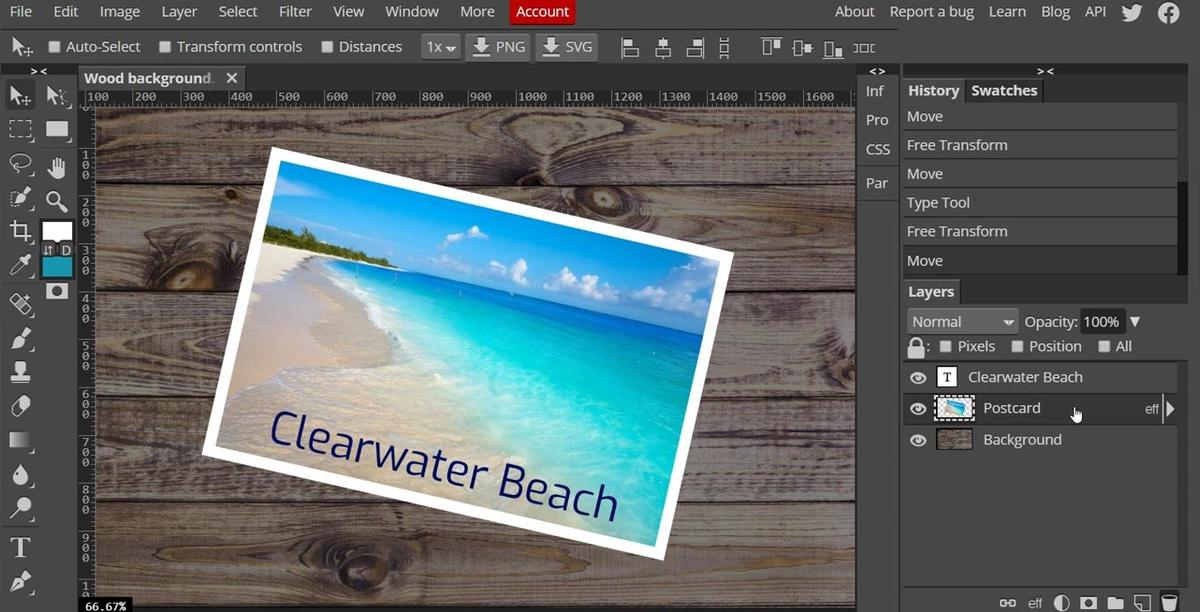Hide the Clearwater Beach text layer
The image size is (1200, 612).
tap(918, 378)
